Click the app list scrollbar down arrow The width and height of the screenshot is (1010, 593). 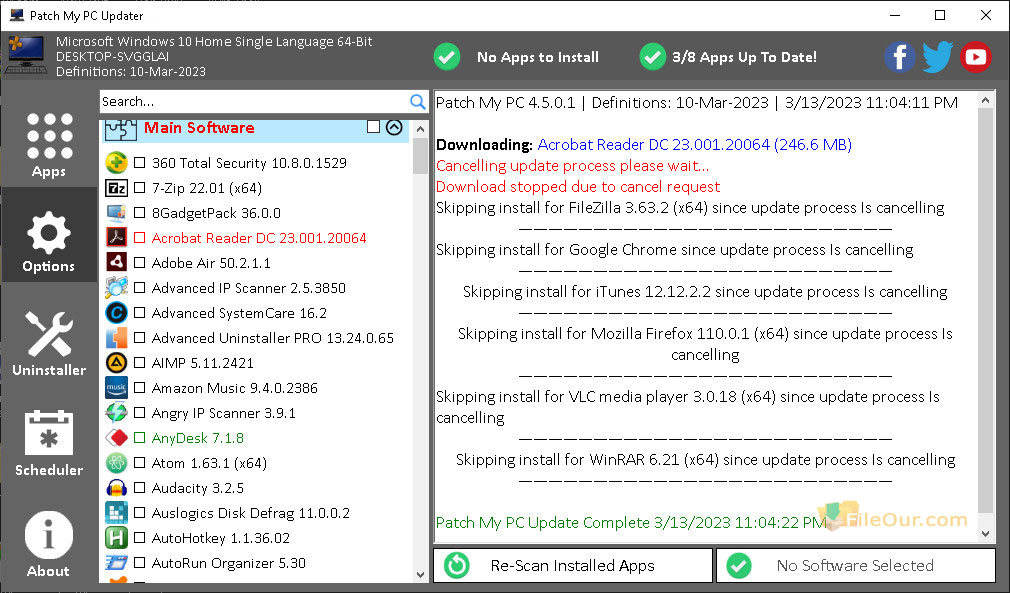click(x=420, y=575)
